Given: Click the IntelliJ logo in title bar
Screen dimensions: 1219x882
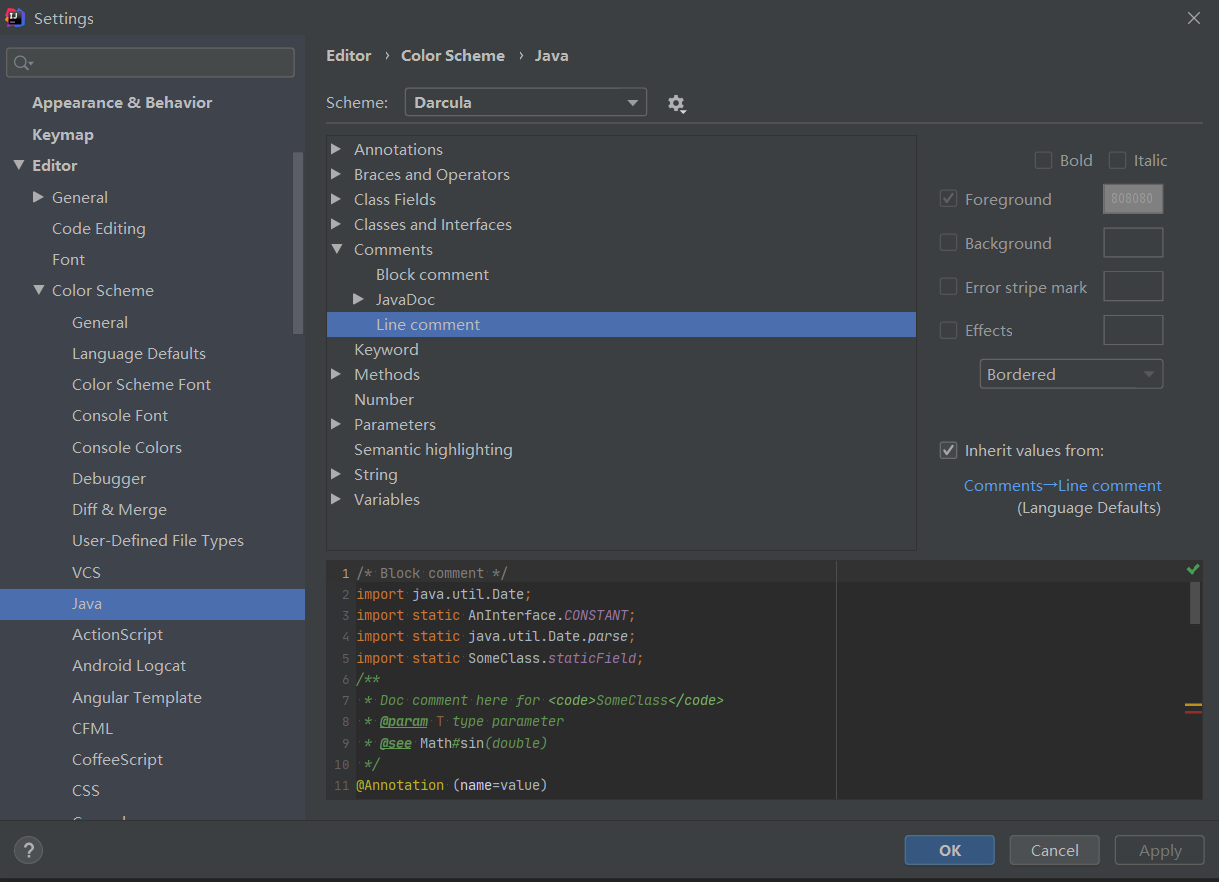Looking at the screenshot, I should pyautogui.click(x=16, y=18).
